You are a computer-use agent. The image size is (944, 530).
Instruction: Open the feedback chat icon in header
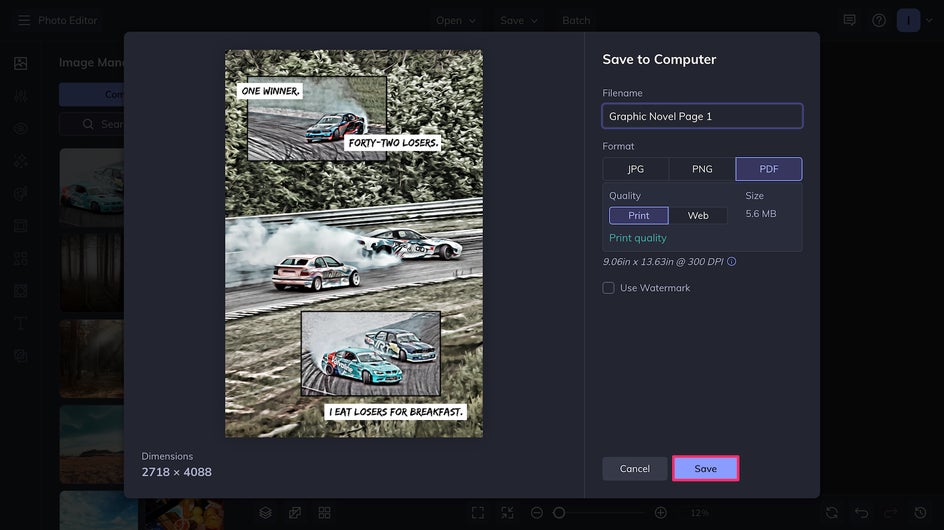(849, 20)
